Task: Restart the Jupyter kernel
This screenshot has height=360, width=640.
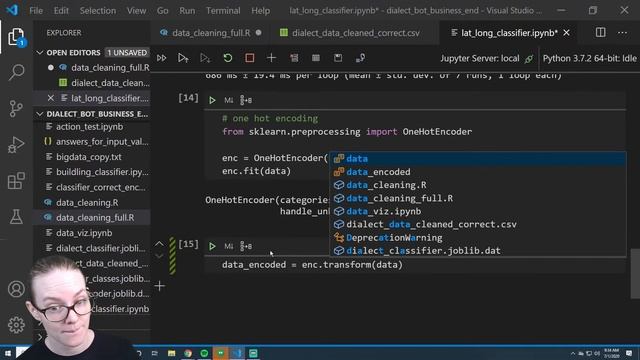Action: [228, 58]
